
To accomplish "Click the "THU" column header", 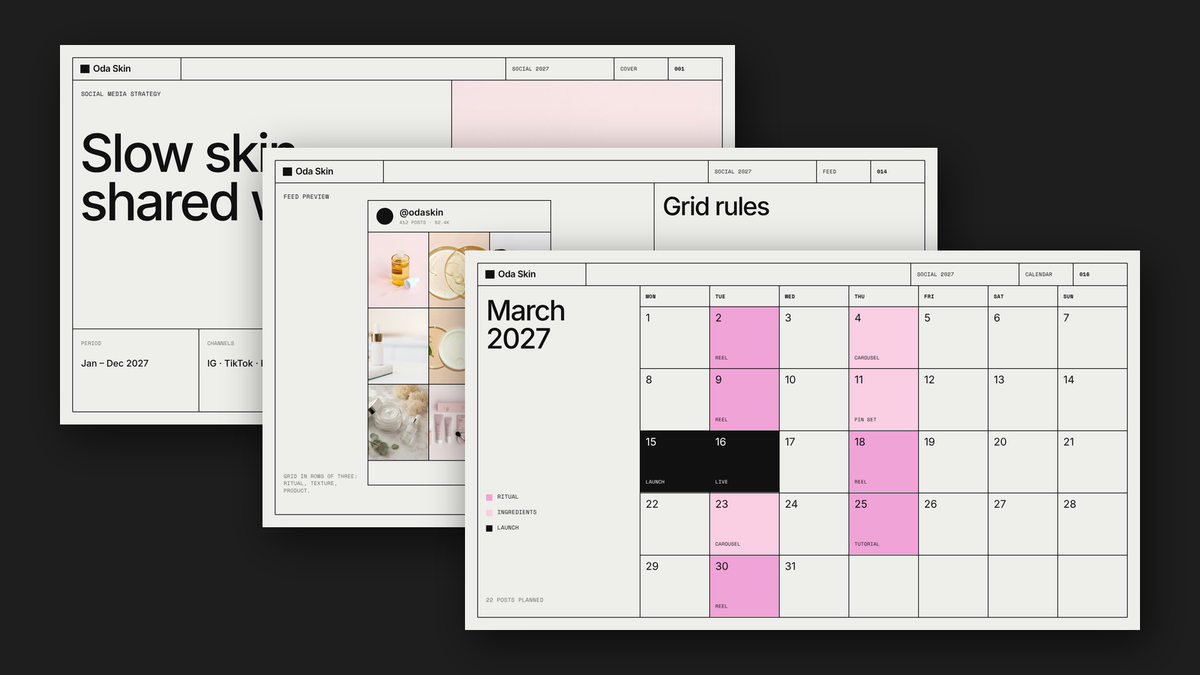I will click(859, 297).
